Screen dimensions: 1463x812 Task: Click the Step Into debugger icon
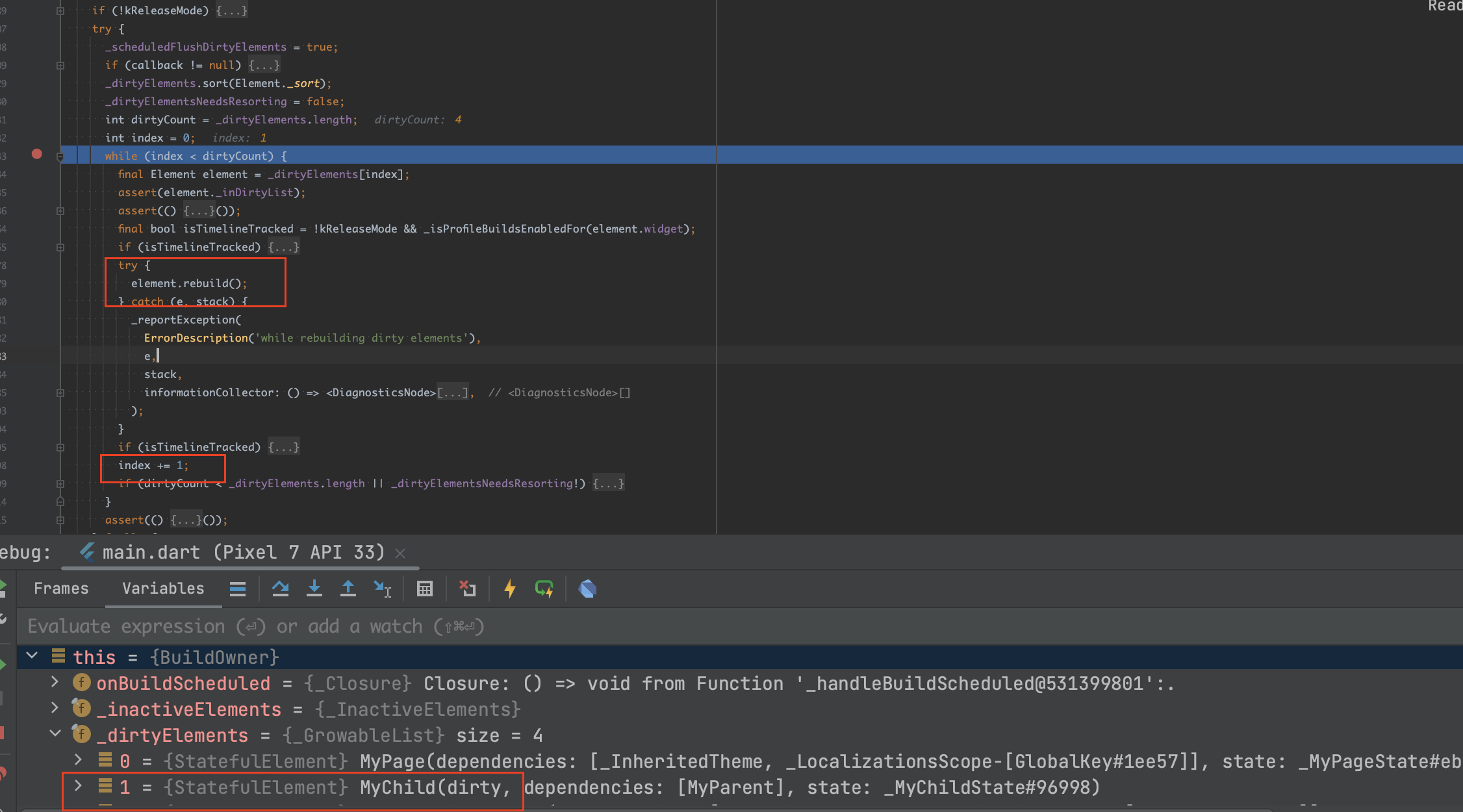(314, 589)
